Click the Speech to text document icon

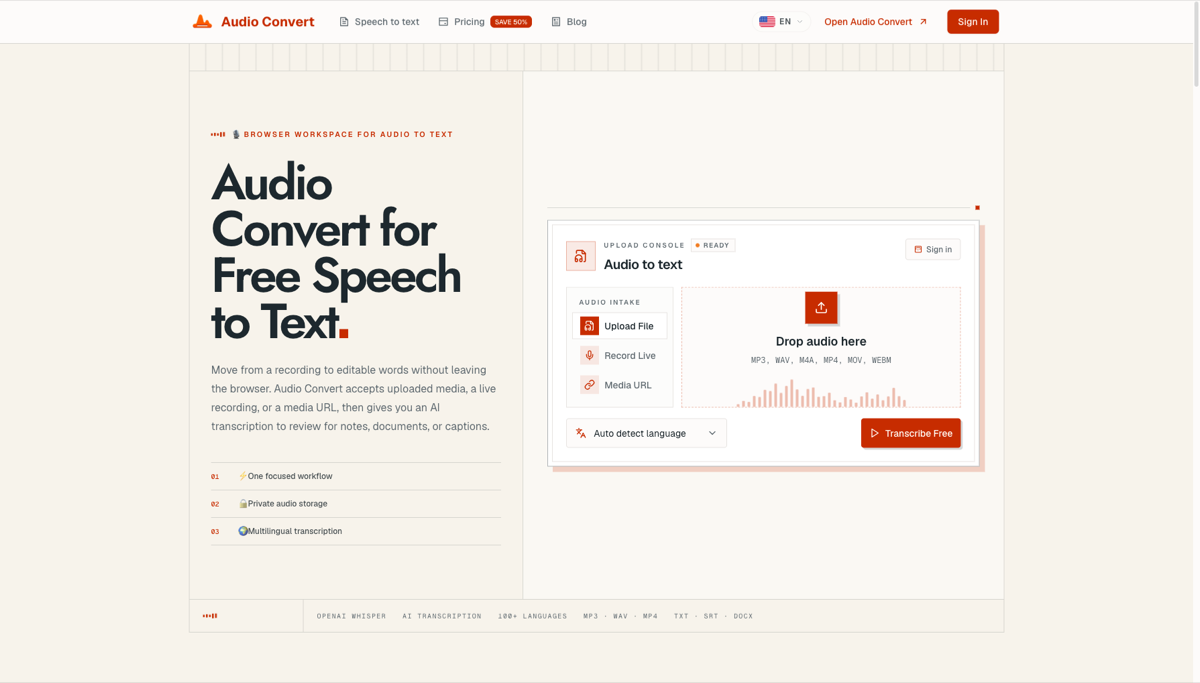344,21
